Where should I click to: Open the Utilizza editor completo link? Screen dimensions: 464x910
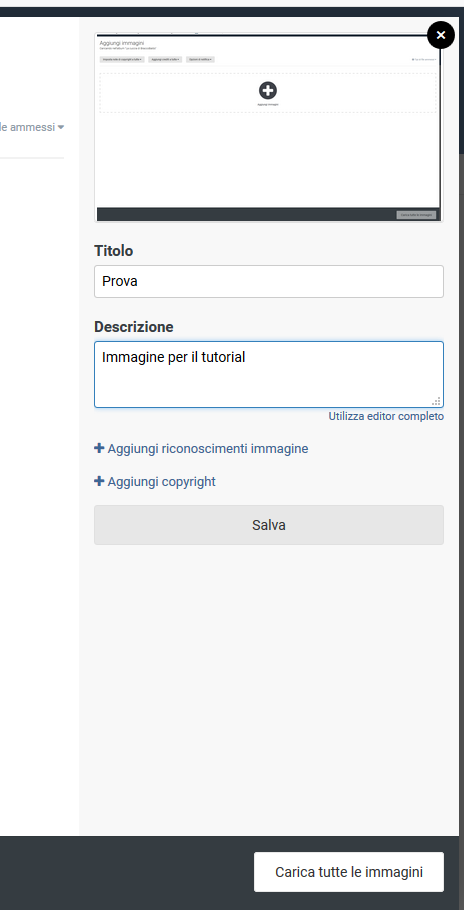coord(386,416)
